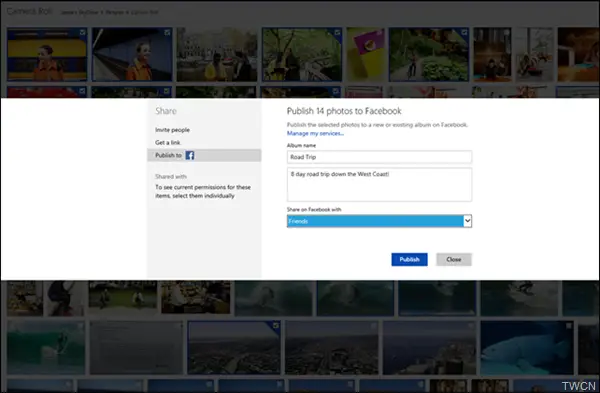Viewport: 600px width, 393px height.
Task: Click the Album name field with Road Trip
Action: tap(379, 157)
